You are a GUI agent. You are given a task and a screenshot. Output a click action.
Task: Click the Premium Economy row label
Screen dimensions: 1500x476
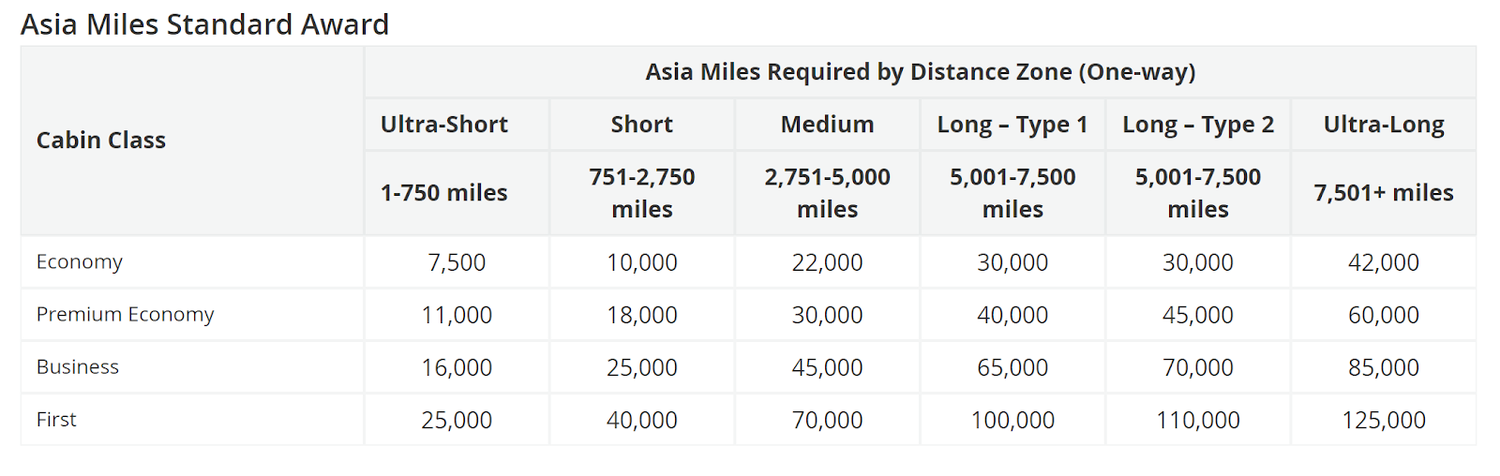tap(125, 314)
